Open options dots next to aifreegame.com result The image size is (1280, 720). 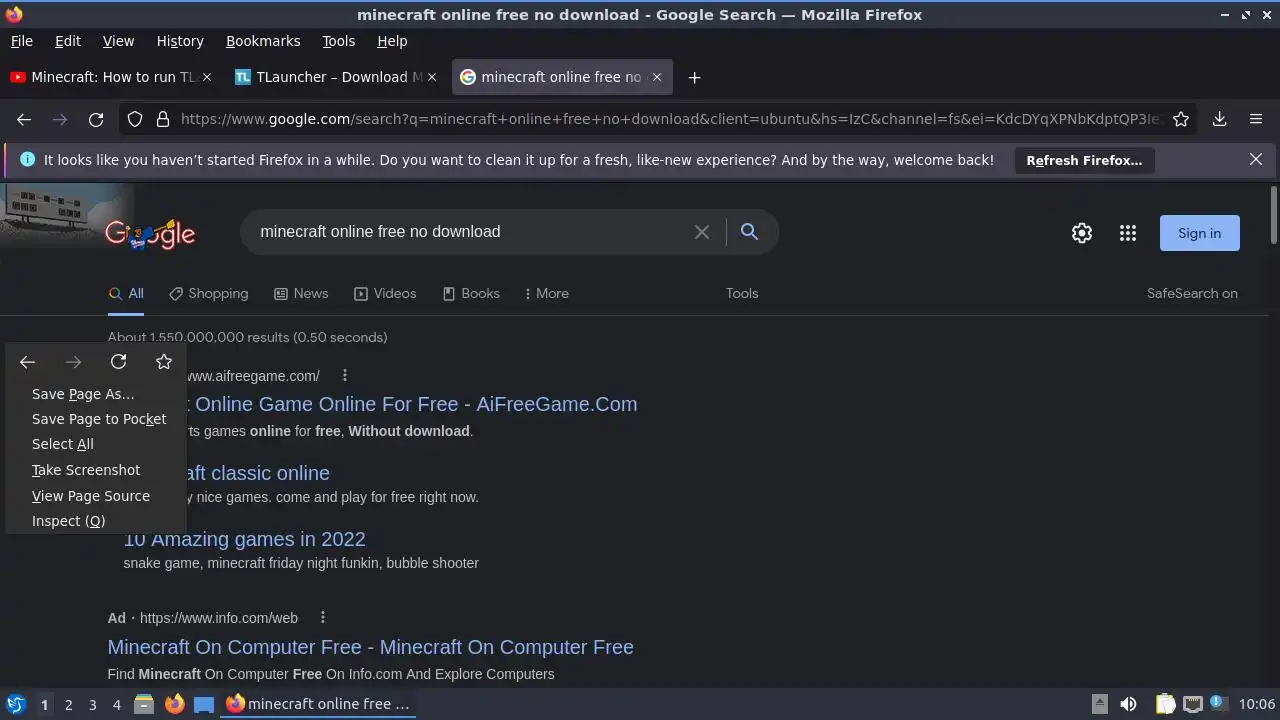coord(344,376)
